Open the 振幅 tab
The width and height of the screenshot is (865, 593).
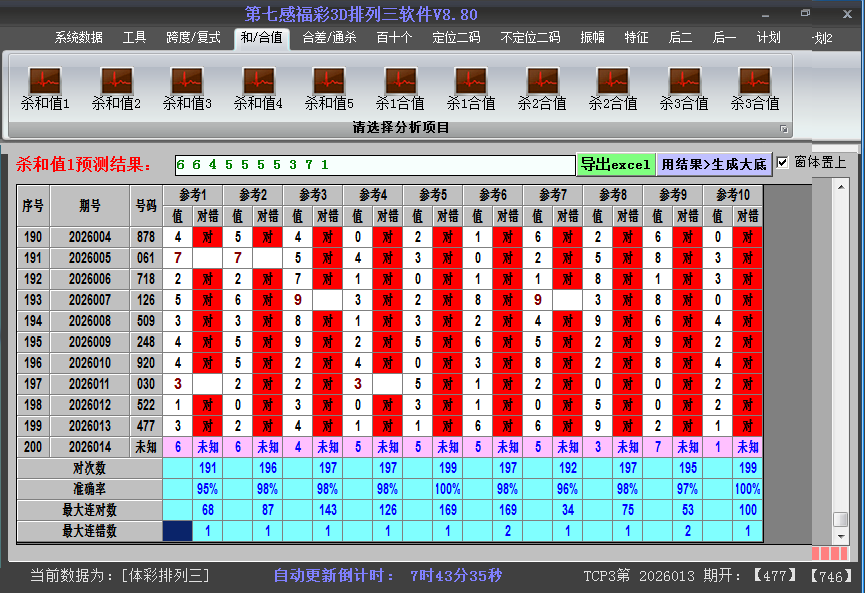point(593,38)
